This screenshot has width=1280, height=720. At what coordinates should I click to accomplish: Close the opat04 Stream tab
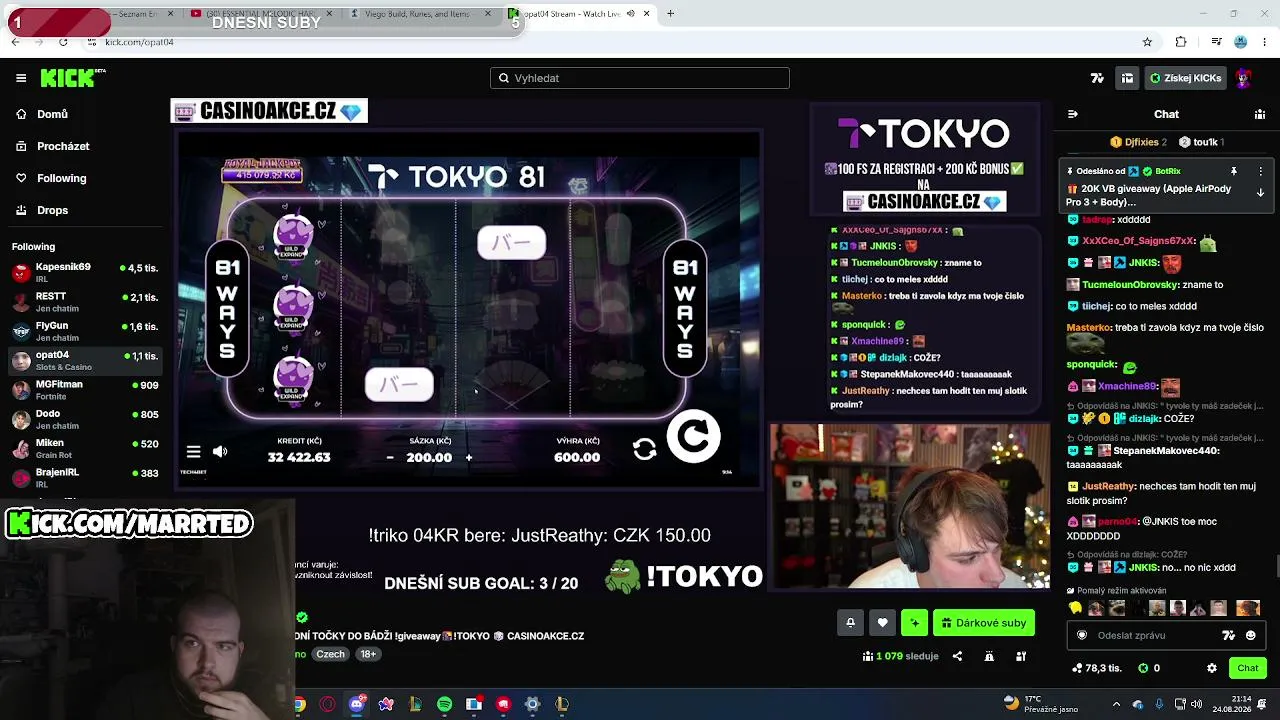pos(646,14)
